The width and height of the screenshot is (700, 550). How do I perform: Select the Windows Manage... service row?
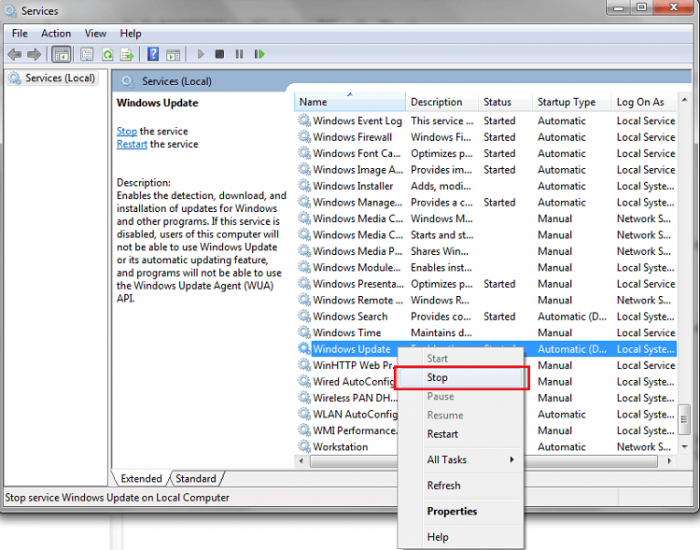point(486,202)
